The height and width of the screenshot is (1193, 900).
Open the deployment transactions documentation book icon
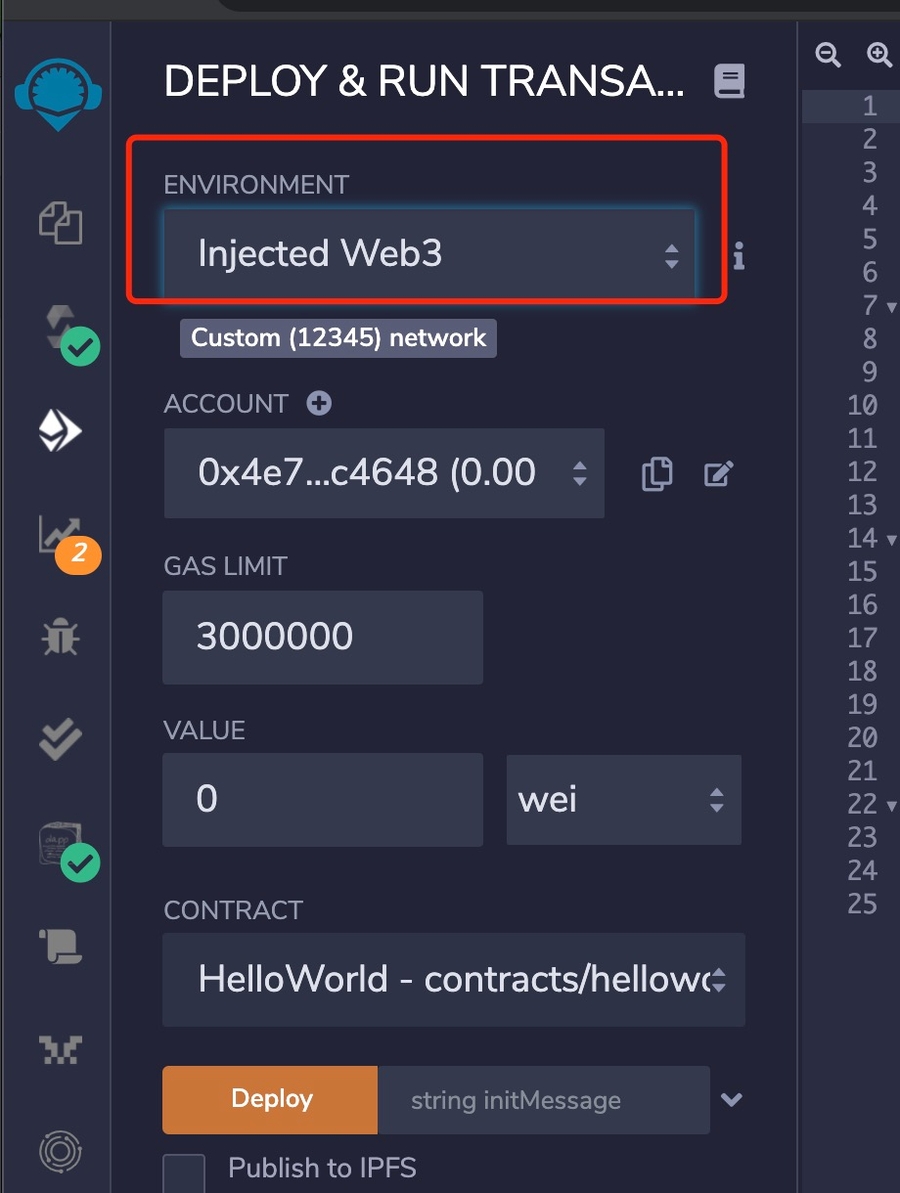(x=729, y=79)
